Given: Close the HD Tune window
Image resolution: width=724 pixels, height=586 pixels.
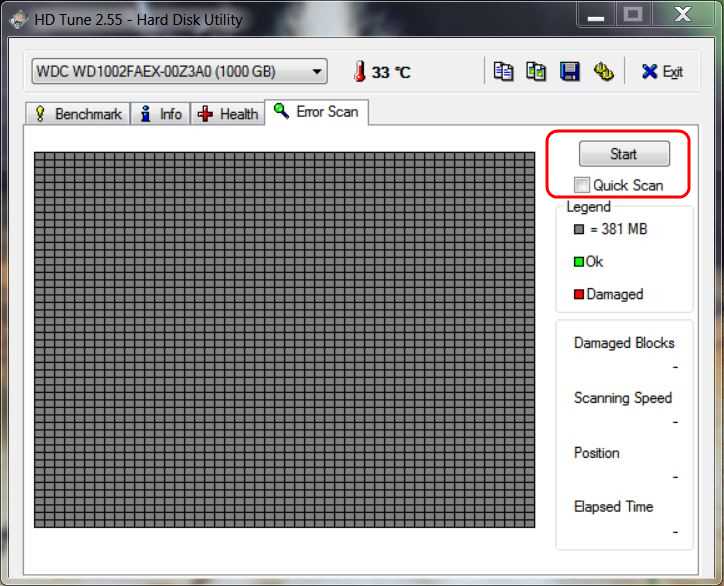Looking at the screenshot, I should click(682, 15).
